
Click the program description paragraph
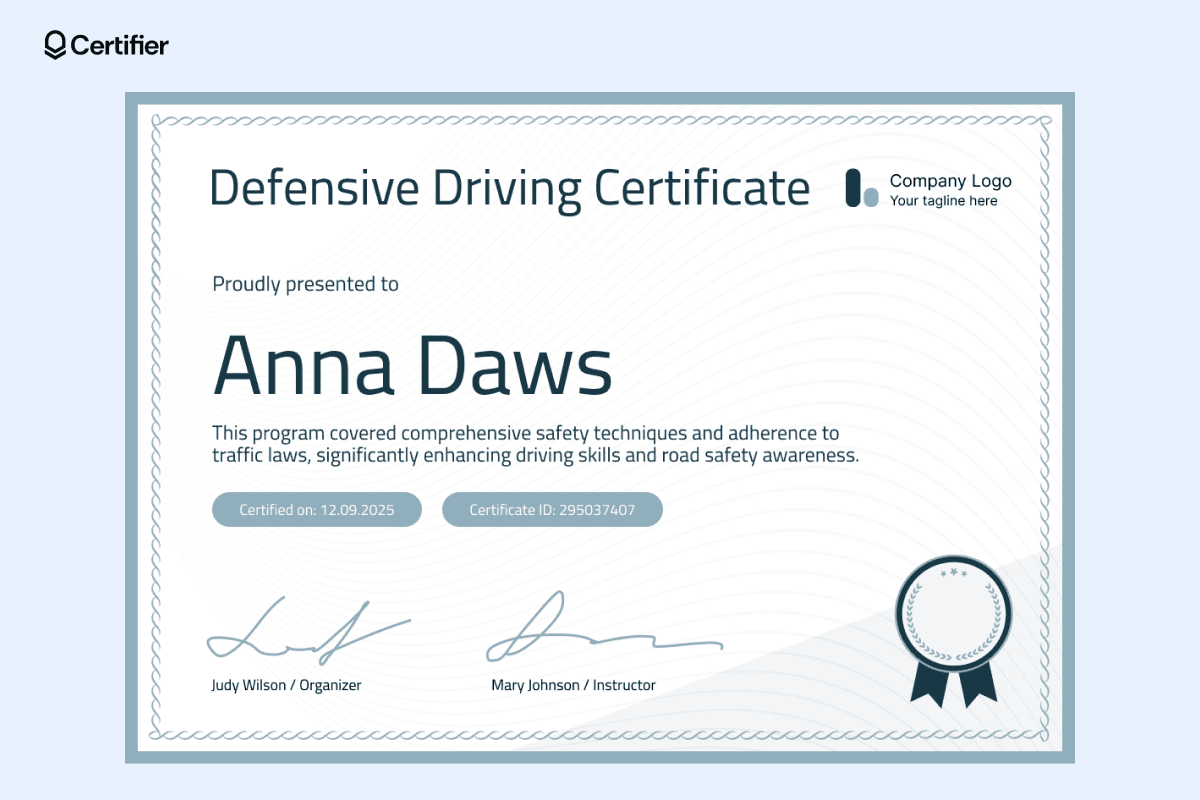pos(535,445)
